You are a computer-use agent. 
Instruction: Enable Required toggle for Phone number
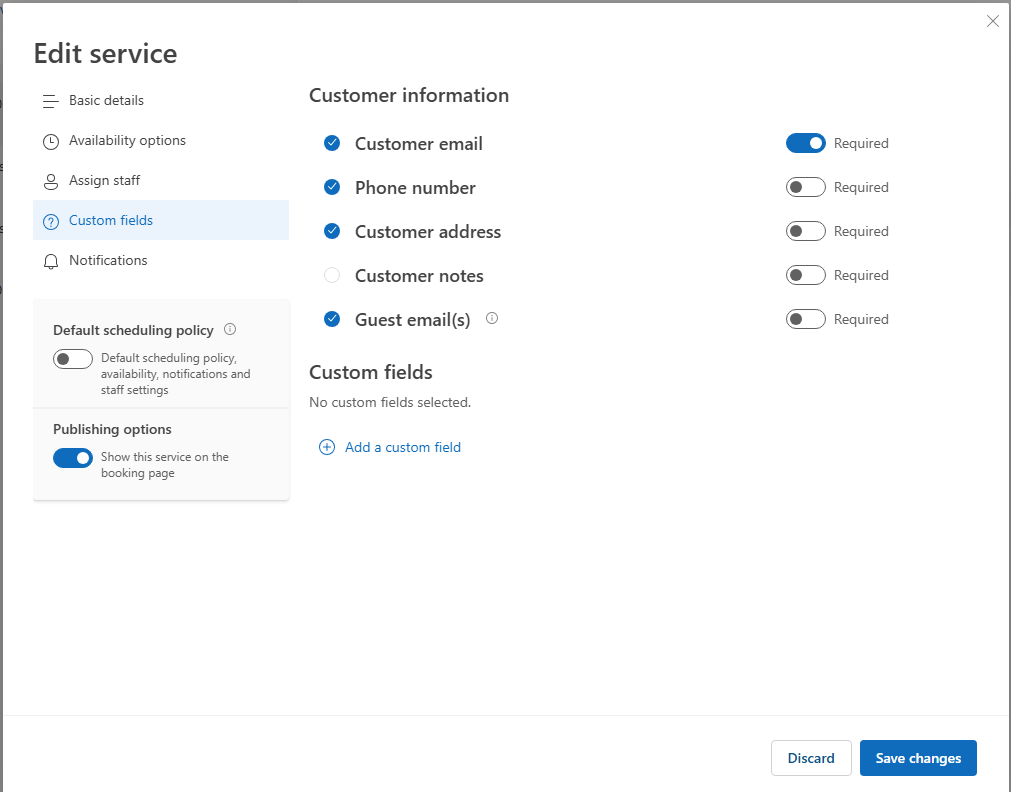pyautogui.click(x=805, y=187)
